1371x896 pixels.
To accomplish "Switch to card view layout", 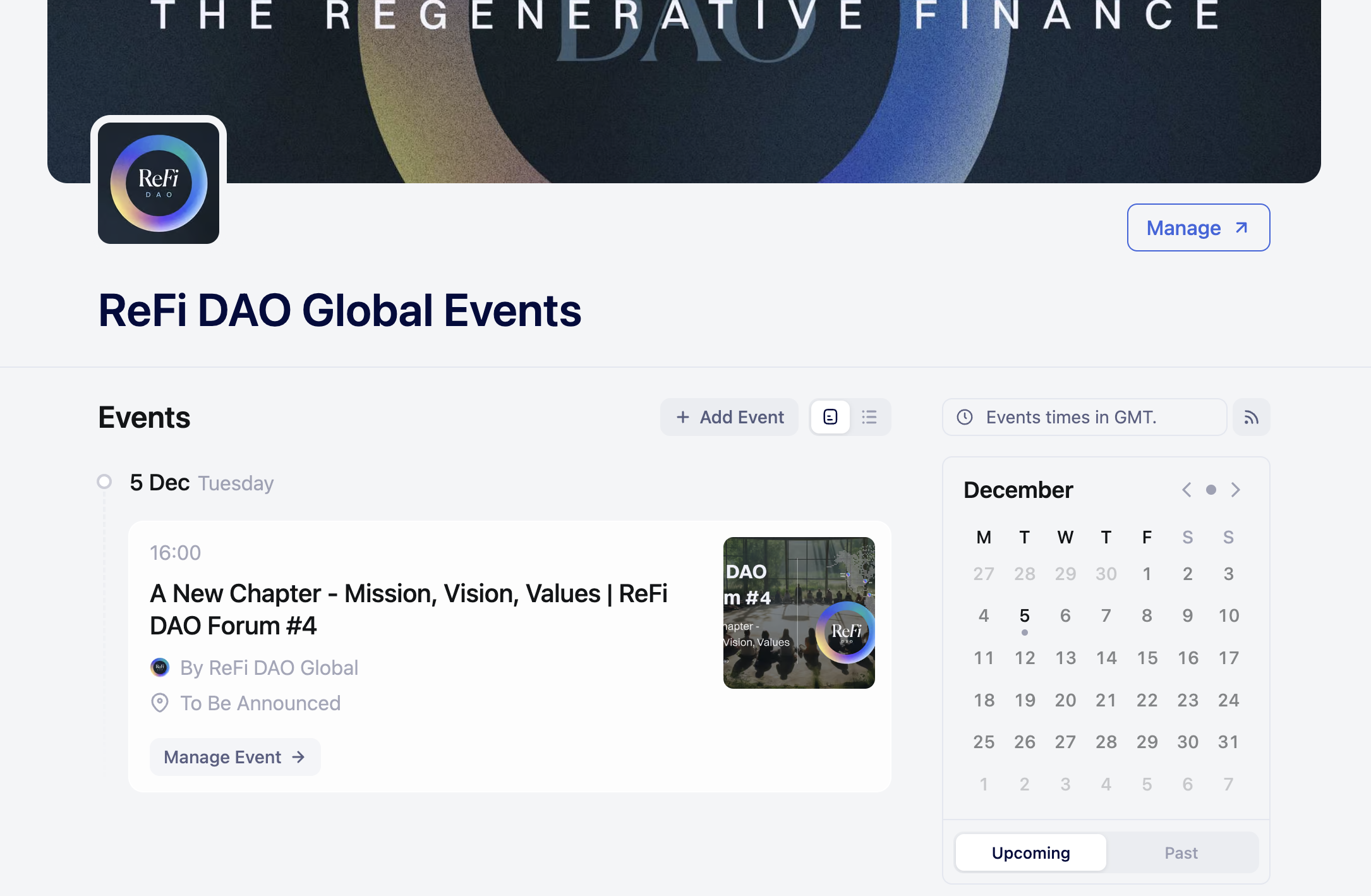I will pos(830,417).
